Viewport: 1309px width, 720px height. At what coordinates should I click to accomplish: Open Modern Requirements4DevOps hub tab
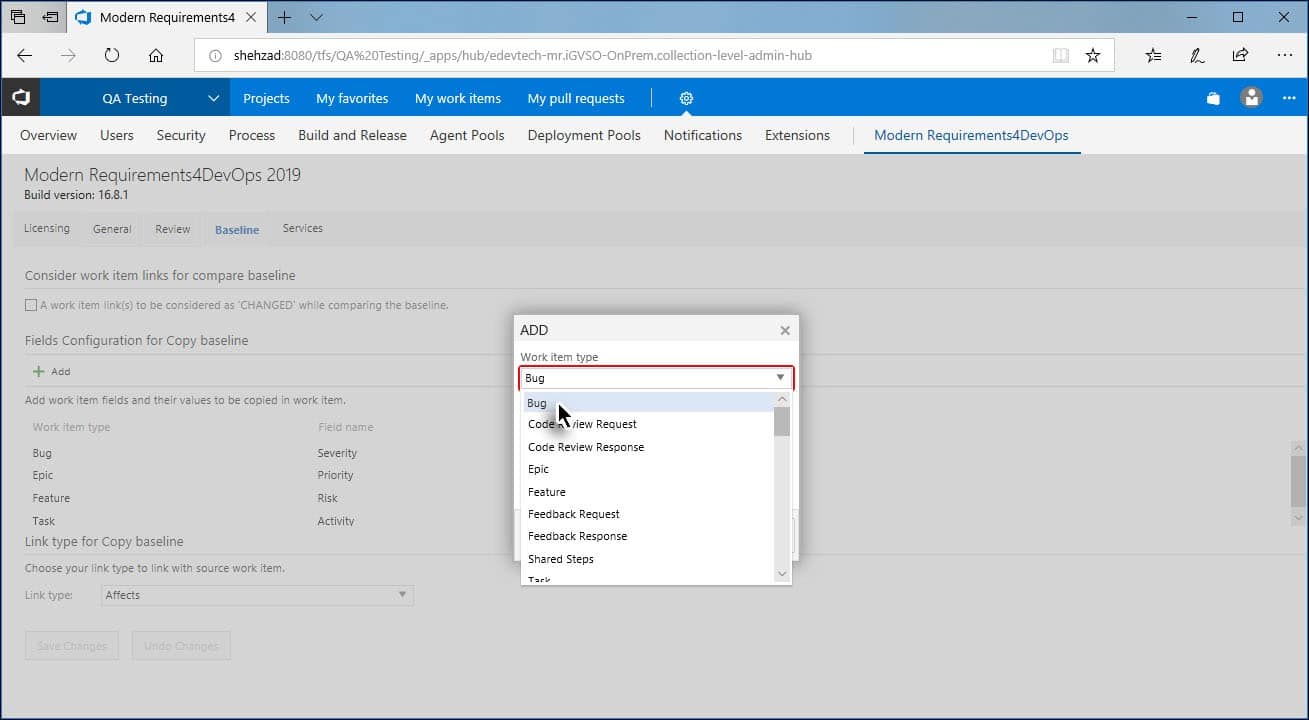[971, 135]
